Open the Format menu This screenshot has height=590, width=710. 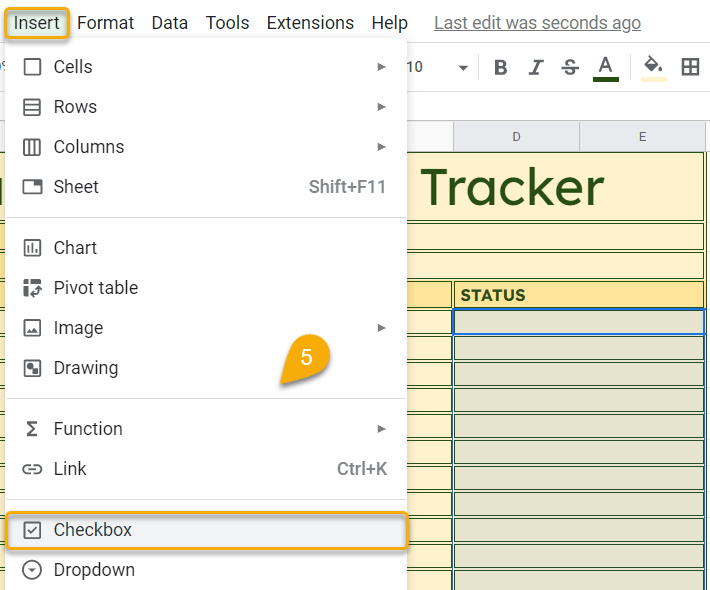(105, 23)
